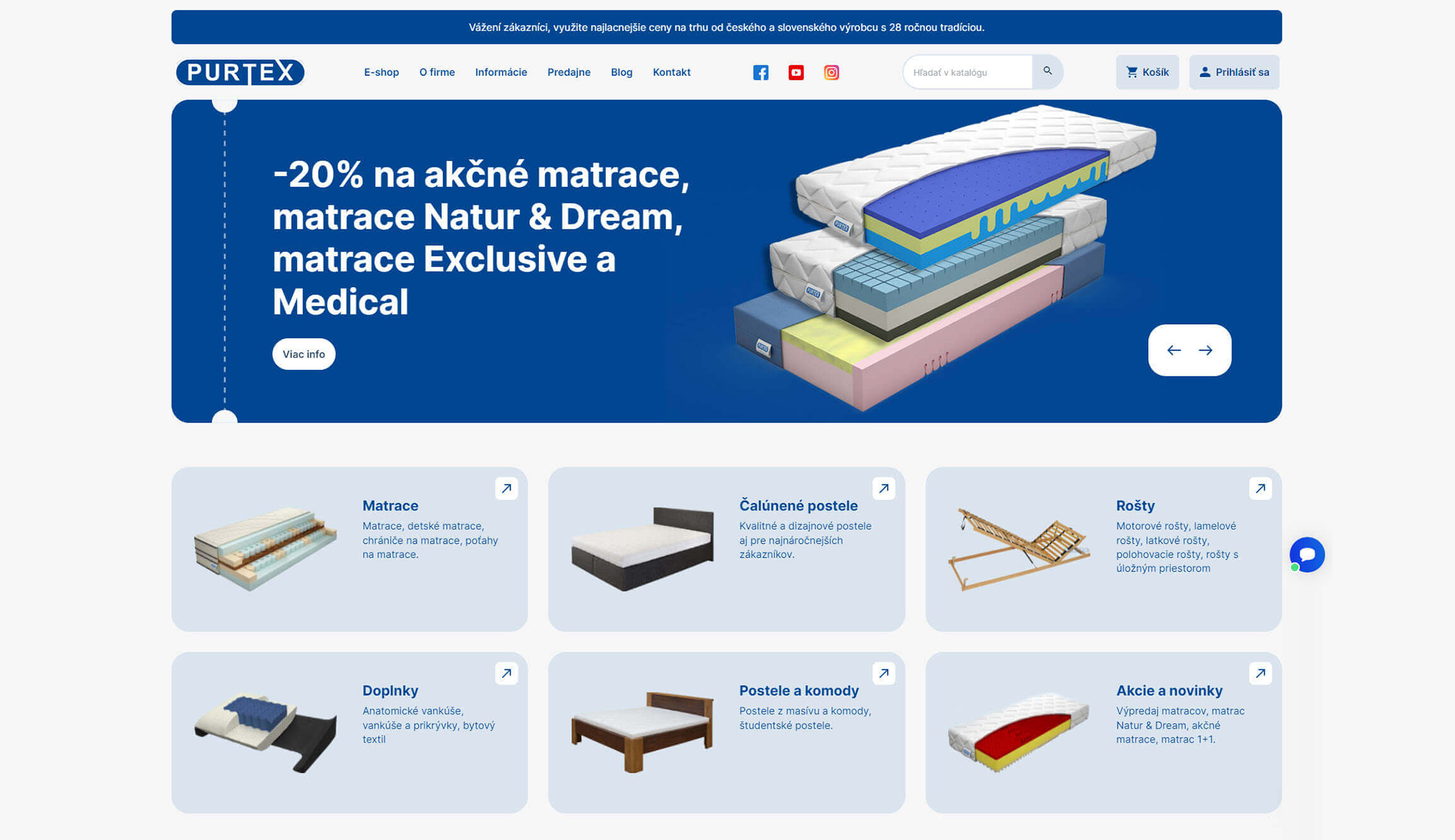The height and width of the screenshot is (840, 1455).
Task: Go to previous banner slide arrow
Action: coord(1174,351)
